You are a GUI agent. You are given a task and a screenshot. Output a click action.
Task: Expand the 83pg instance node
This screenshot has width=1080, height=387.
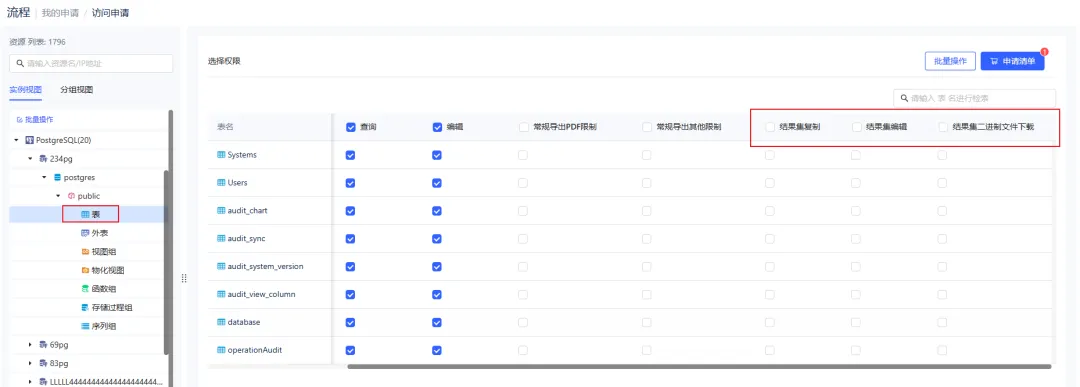tap(30, 363)
